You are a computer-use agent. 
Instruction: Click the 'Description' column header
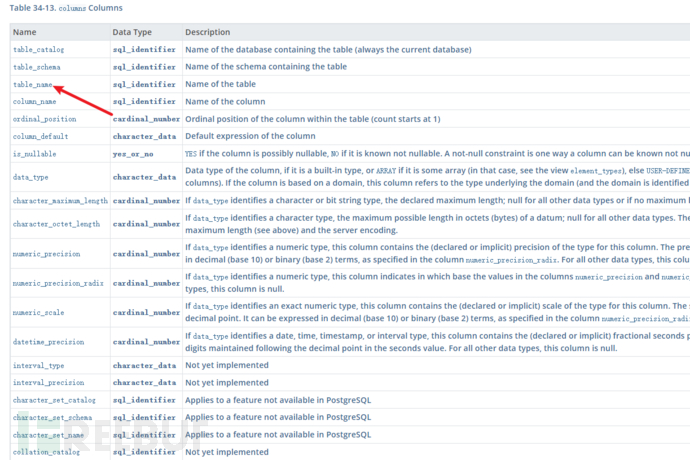click(x=208, y=32)
